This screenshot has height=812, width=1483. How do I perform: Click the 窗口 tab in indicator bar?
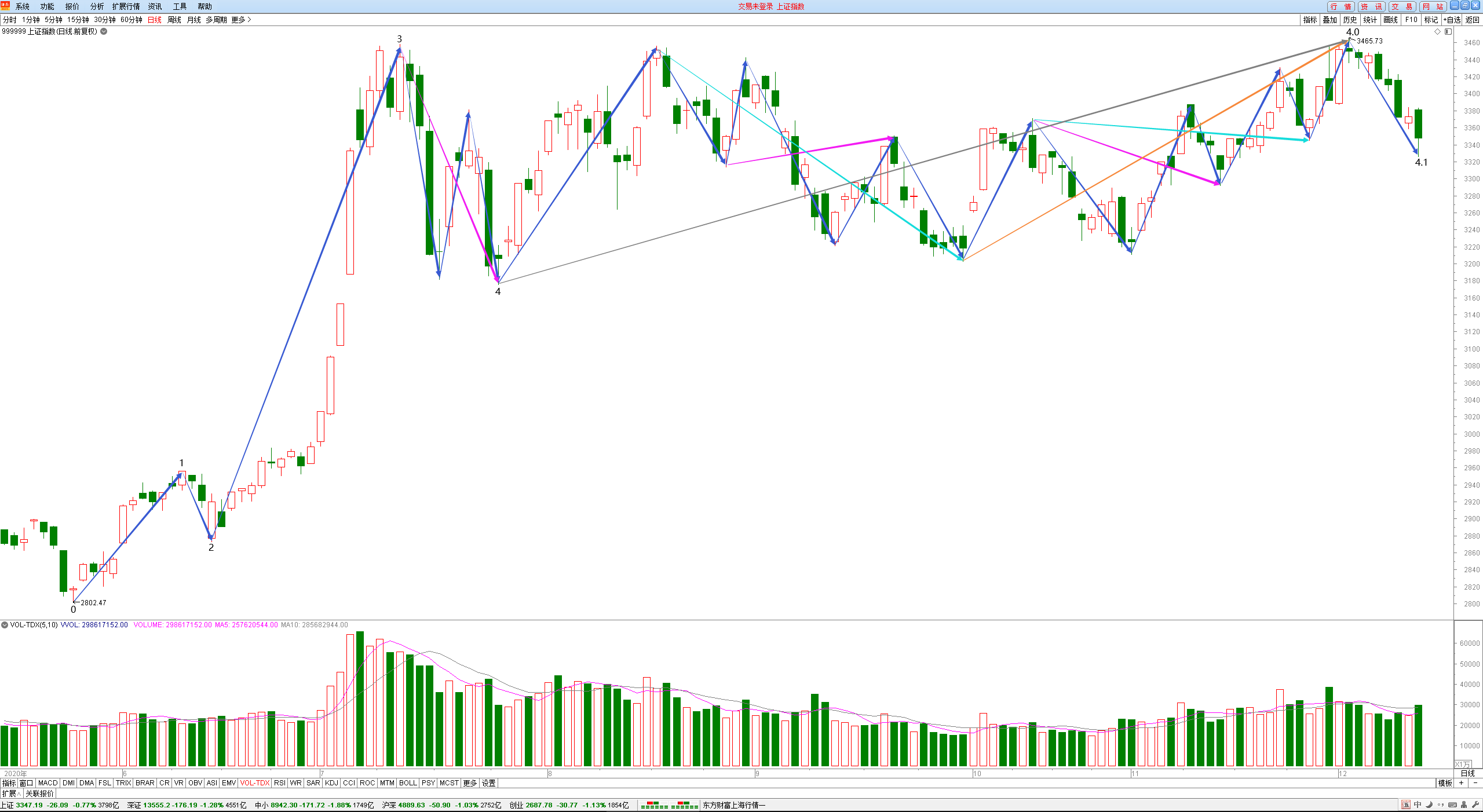pos(27,783)
